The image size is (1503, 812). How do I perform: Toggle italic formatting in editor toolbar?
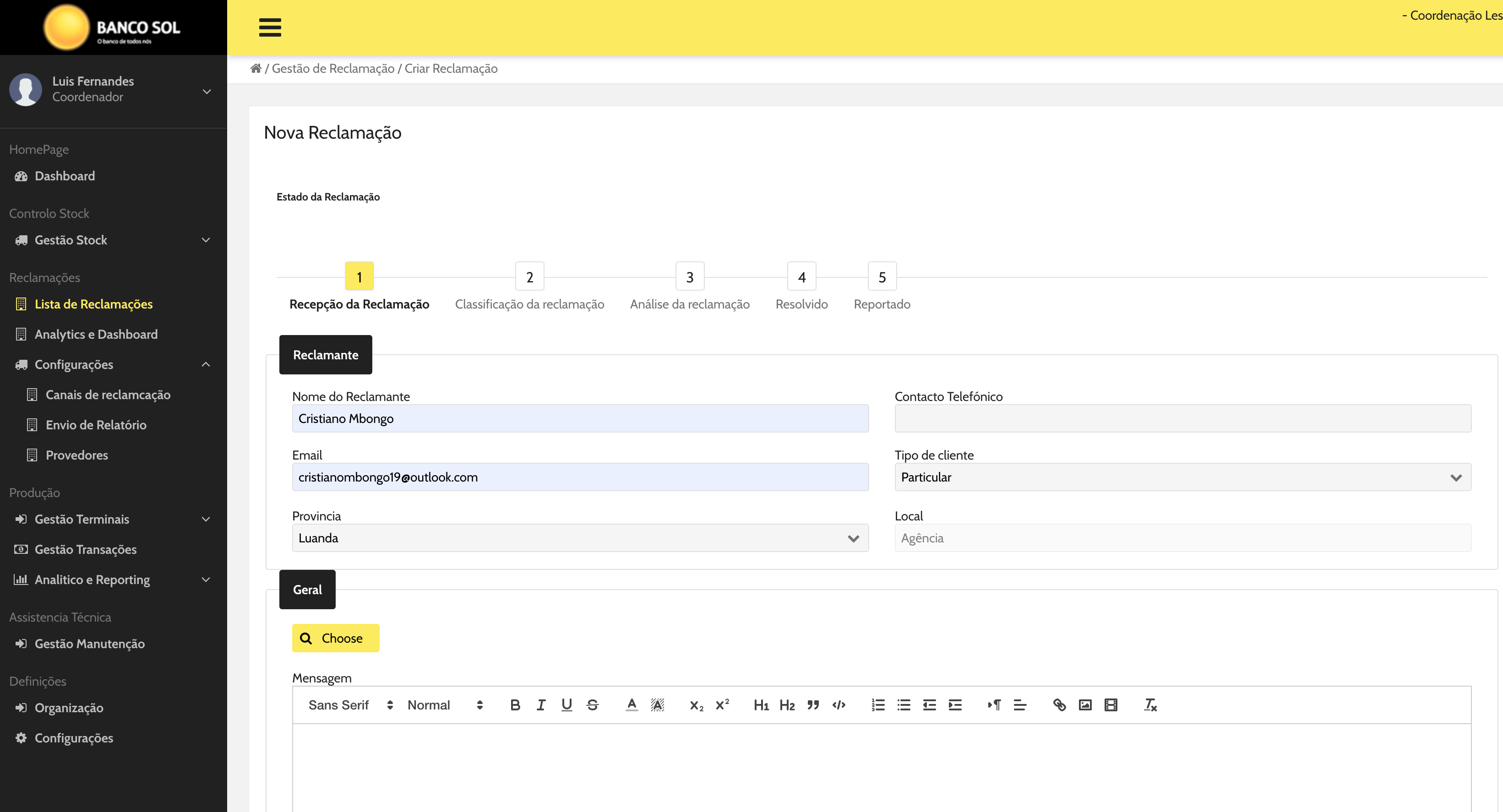(541, 705)
